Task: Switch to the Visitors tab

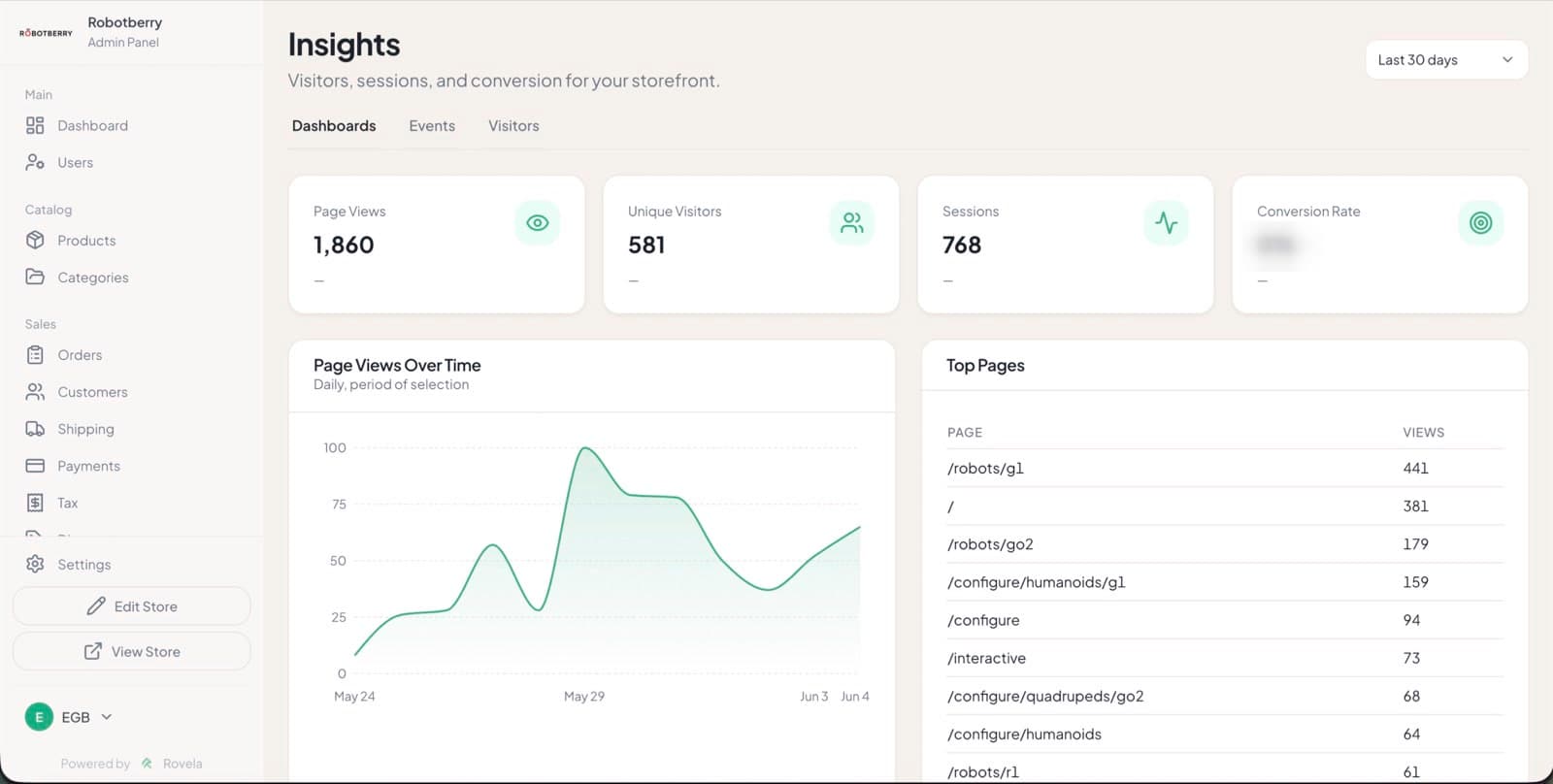Action: tap(513, 126)
